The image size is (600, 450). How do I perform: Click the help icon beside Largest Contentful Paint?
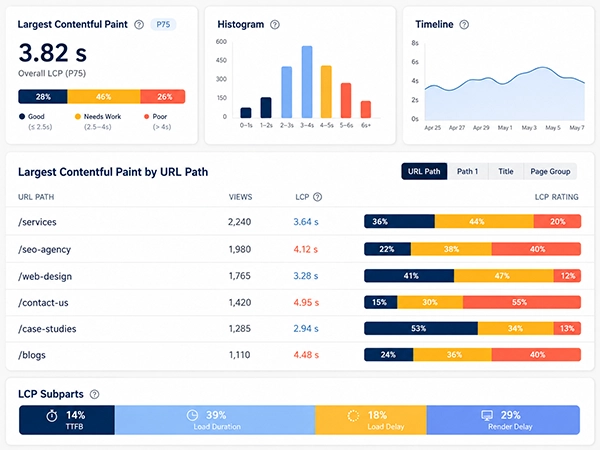pyautogui.click(x=139, y=24)
